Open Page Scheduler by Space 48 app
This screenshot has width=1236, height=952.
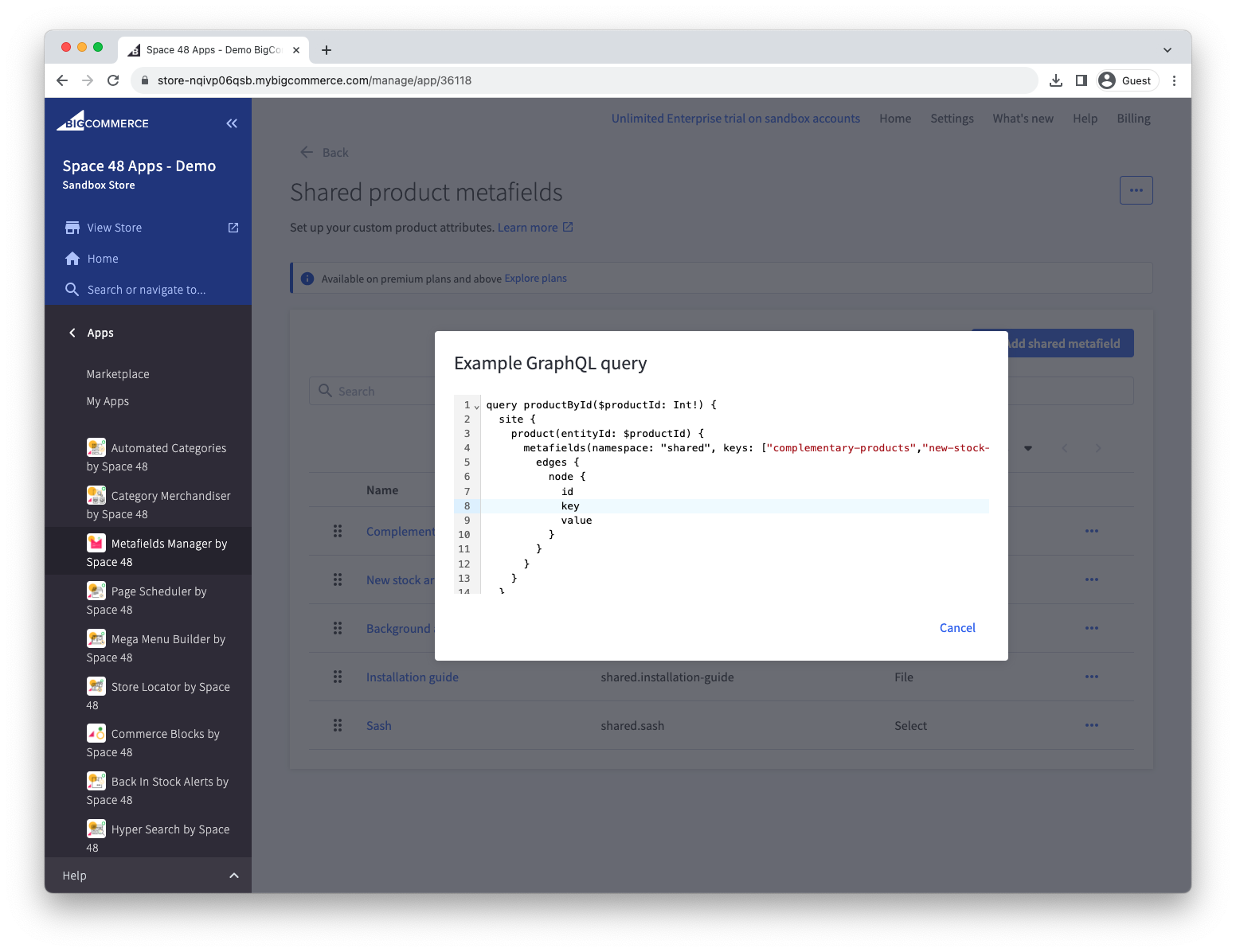coord(148,600)
